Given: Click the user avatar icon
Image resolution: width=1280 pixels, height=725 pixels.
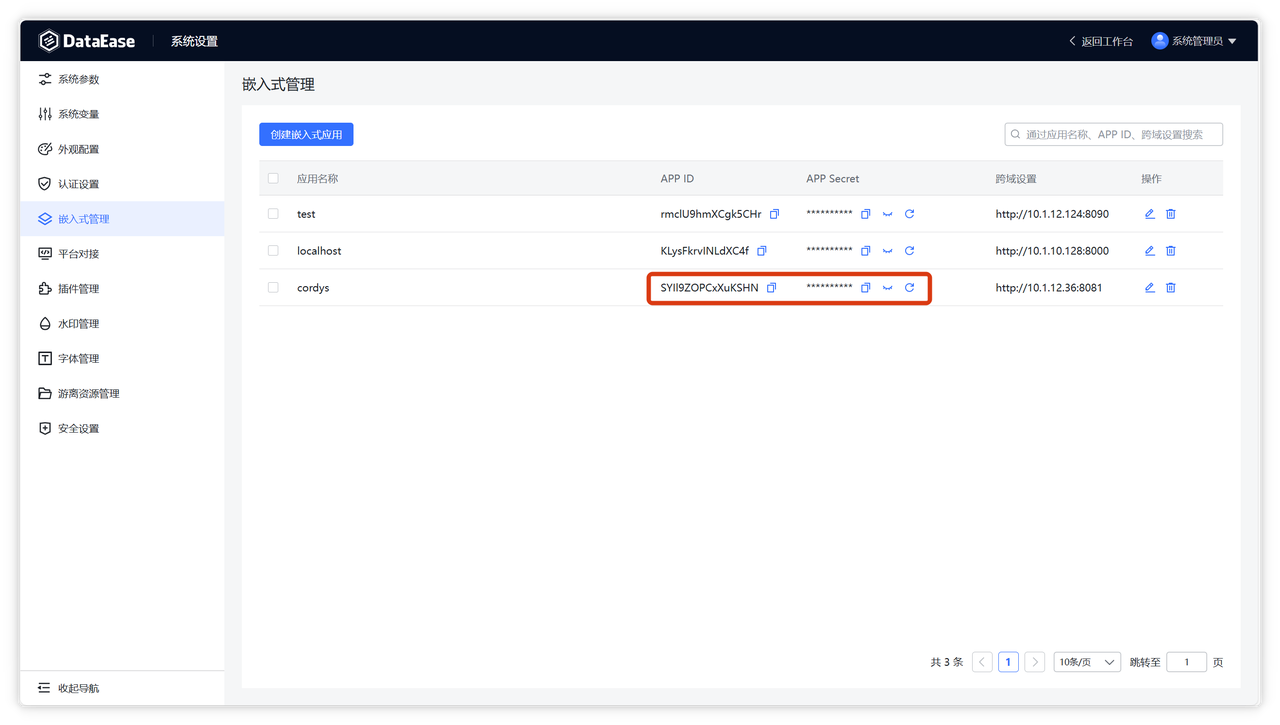Looking at the screenshot, I should click(x=1160, y=41).
